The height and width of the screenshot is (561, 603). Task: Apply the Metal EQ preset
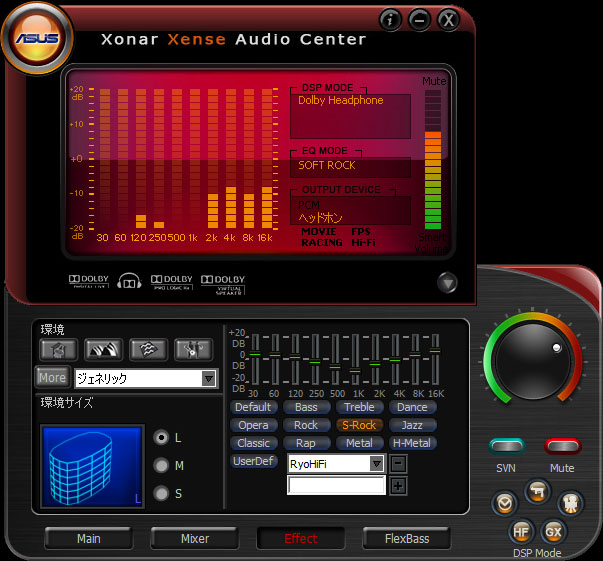click(x=360, y=443)
